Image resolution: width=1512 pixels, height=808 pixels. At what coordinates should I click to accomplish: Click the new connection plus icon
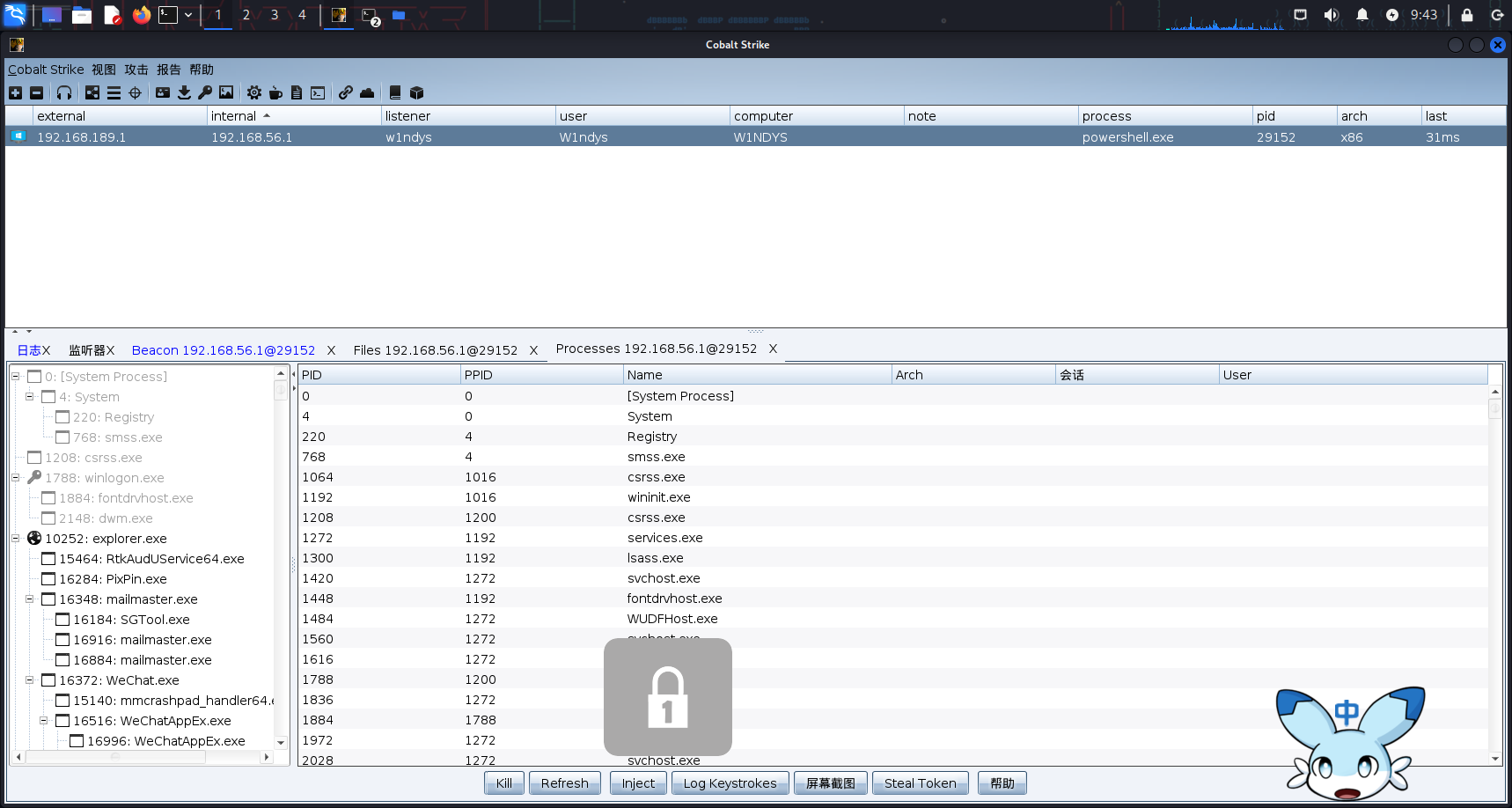(15, 92)
